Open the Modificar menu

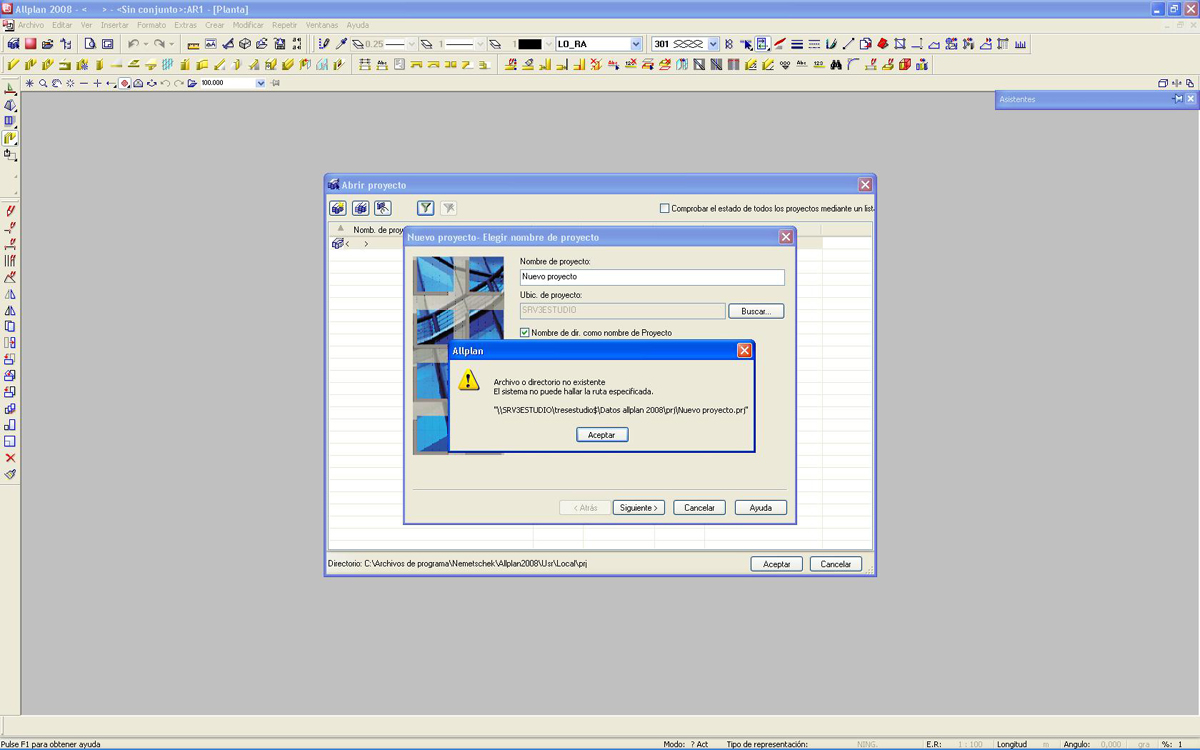[x=248, y=25]
